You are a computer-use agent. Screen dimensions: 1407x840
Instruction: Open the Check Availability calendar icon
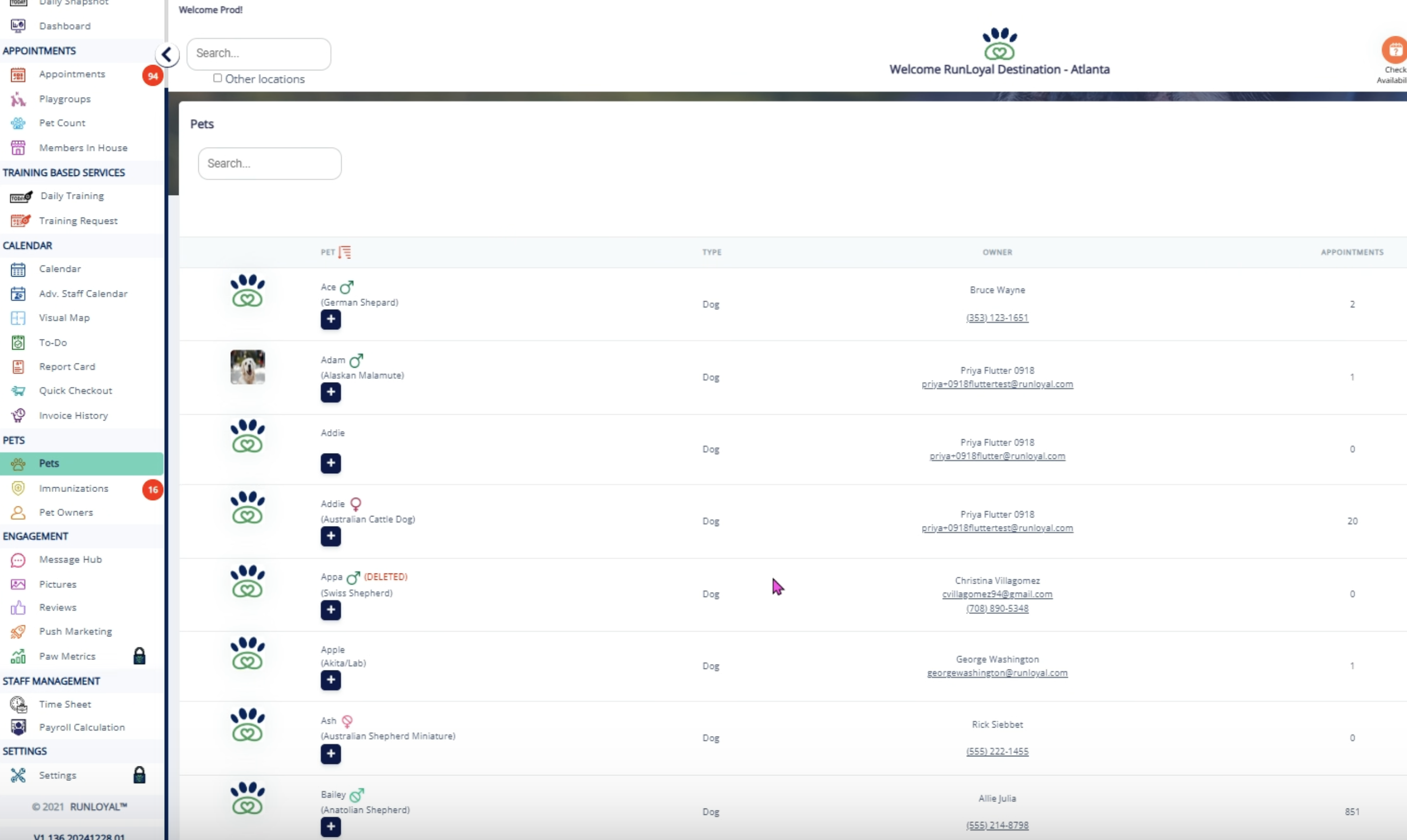point(1394,51)
